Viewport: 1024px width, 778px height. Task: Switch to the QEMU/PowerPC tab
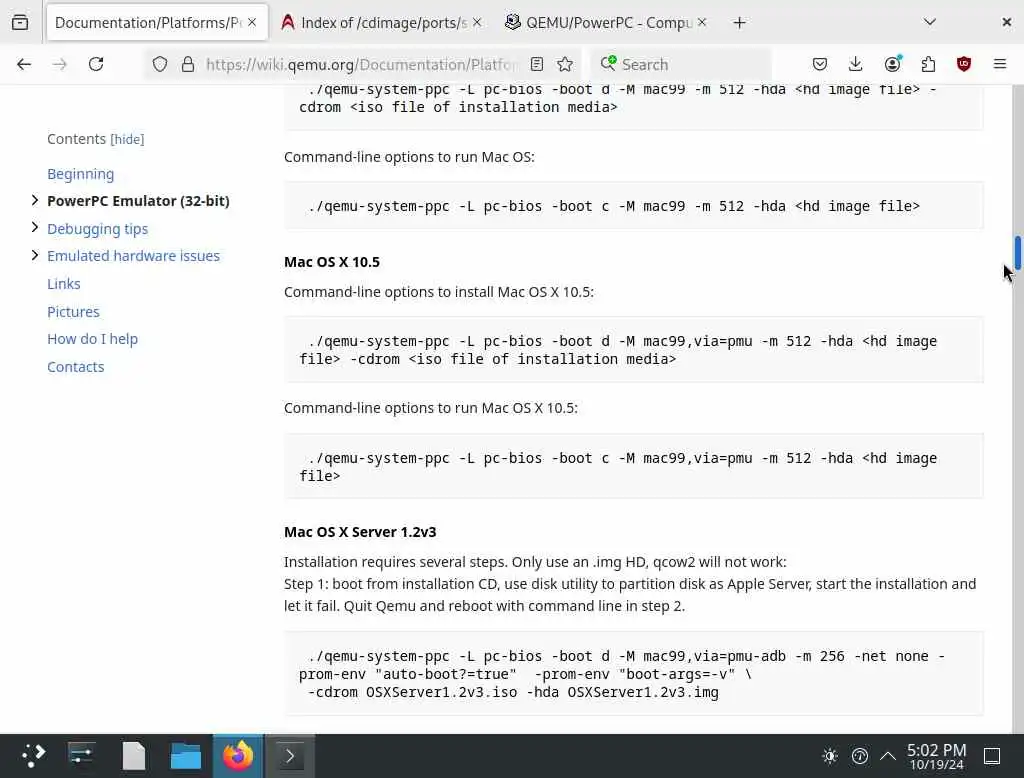coord(606,23)
